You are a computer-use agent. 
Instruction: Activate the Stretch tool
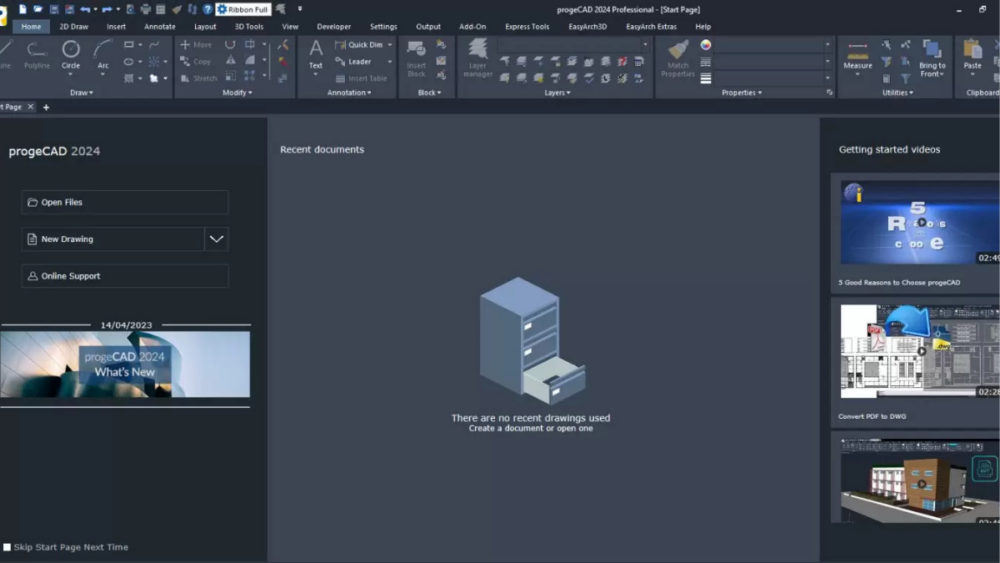198,78
